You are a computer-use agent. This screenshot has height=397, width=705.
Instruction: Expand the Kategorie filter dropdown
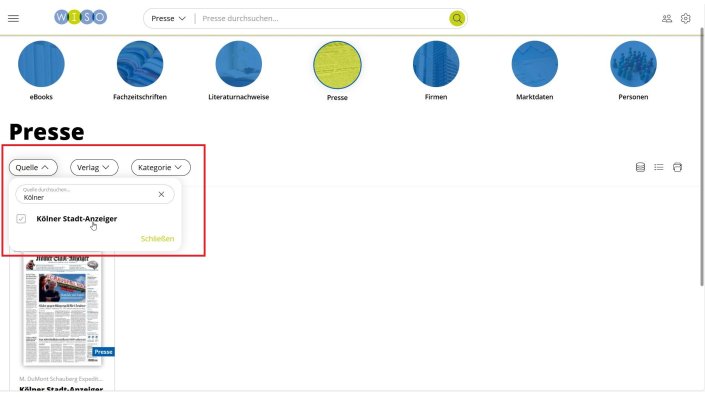click(x=161, y=167)
